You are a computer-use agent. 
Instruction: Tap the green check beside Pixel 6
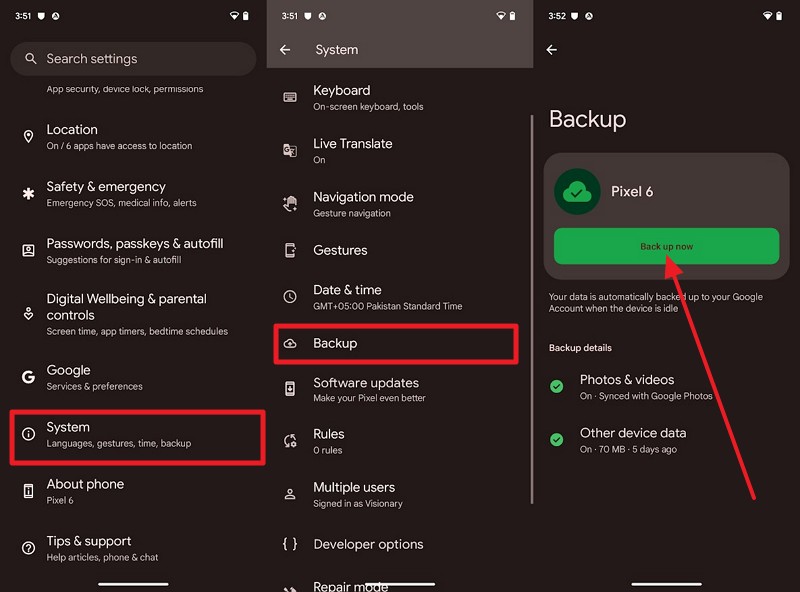coord(576,191)
